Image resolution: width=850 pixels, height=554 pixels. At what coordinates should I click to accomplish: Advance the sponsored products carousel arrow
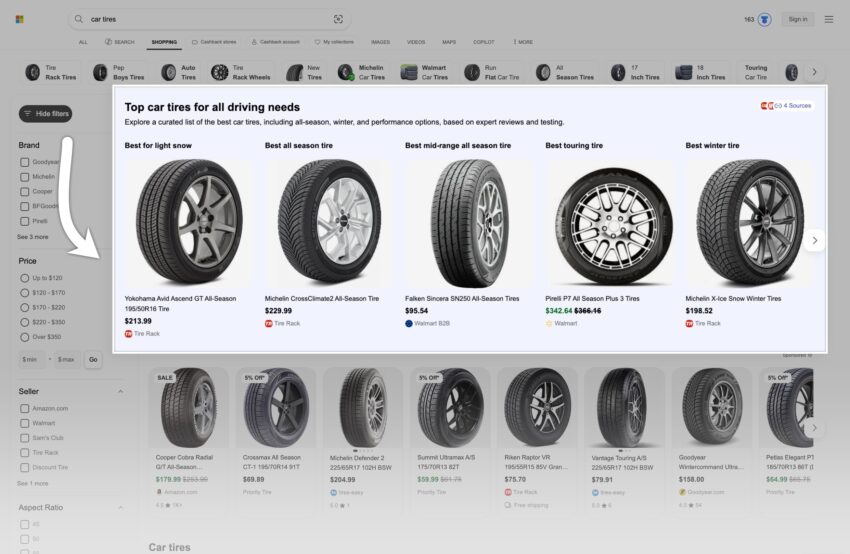[814, 428]
